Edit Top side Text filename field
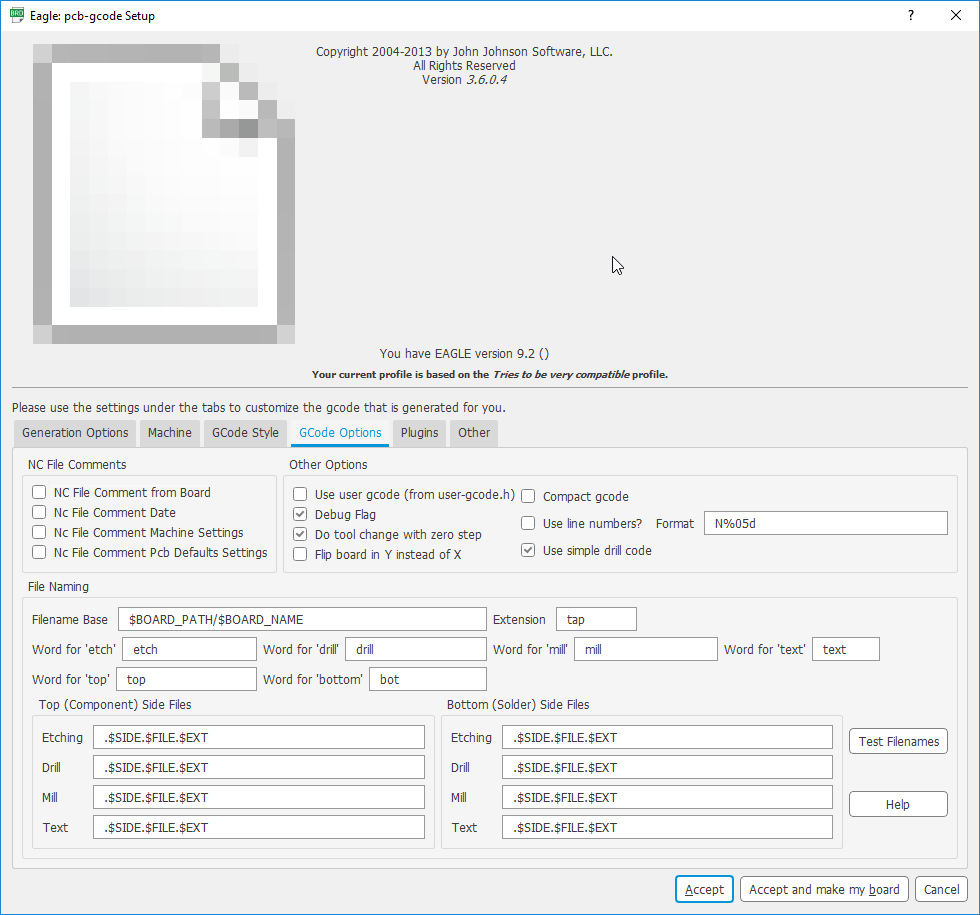The height and width of the screenshot is (915, 980). 259,828
